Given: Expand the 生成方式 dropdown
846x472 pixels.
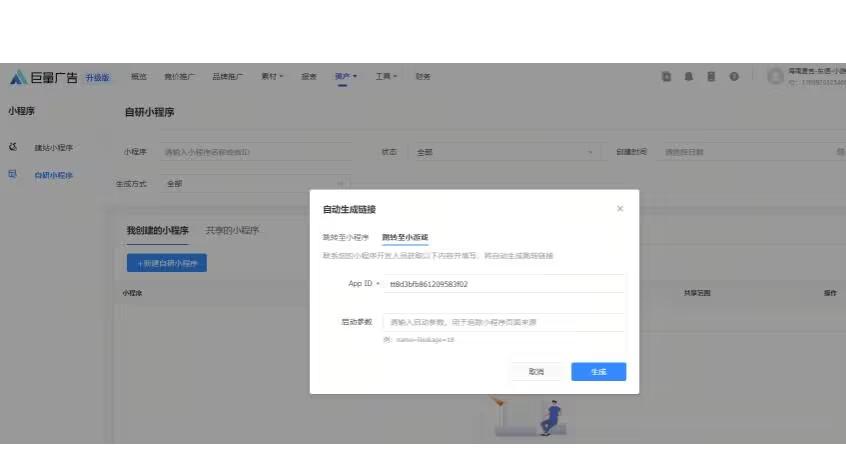Looking at the screenshot, I should pos(255,184).
